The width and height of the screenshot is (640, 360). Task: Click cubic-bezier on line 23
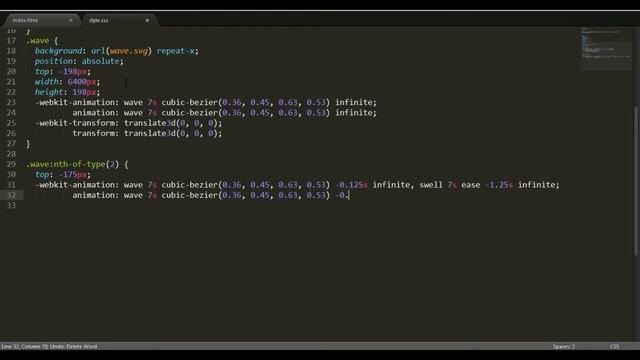coord(190,102)
